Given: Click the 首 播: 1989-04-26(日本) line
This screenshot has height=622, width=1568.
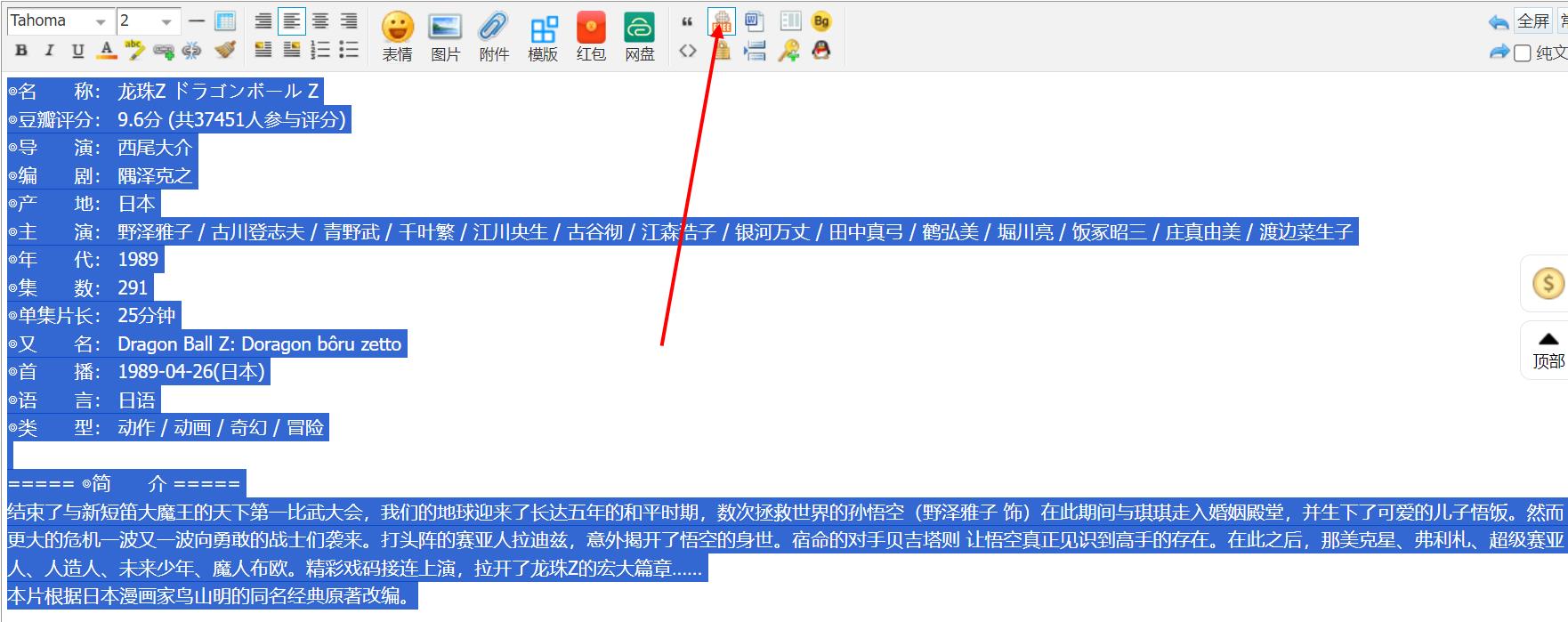Looking at the screenshot, I should (x=138, y=372).
